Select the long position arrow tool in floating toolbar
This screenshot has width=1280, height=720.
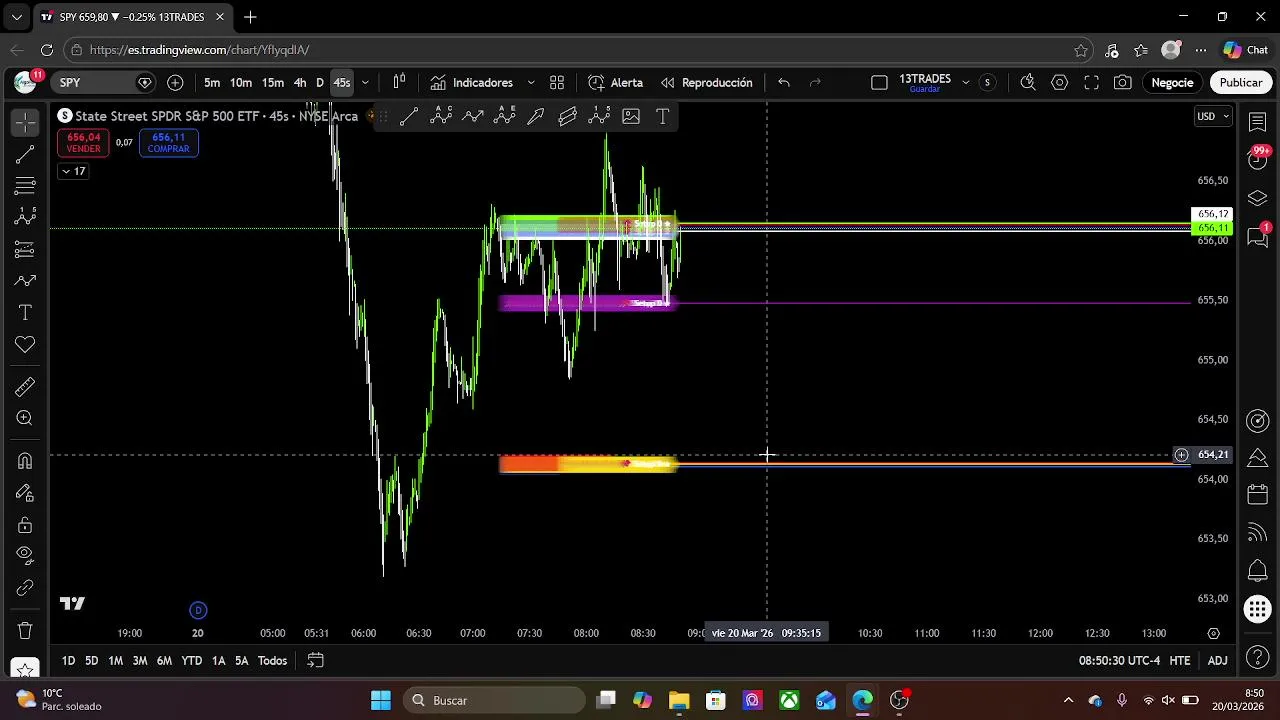point(536,117)
